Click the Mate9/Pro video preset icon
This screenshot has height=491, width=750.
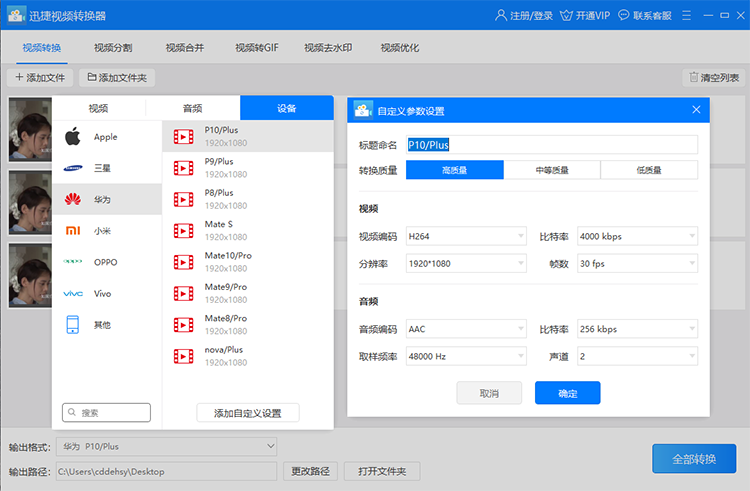tap(184, 294)
